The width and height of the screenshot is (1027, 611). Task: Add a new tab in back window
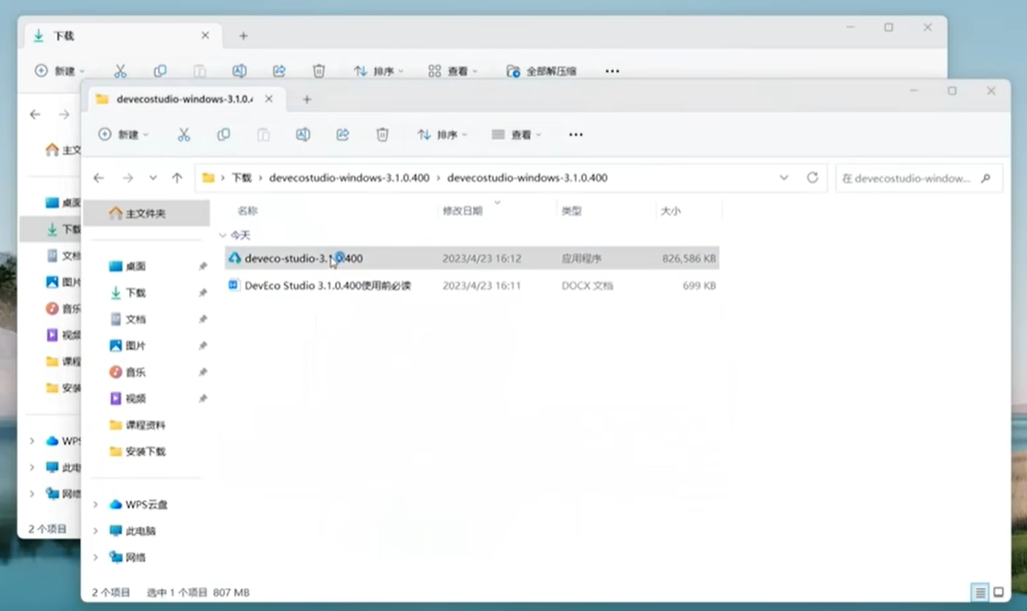[243, 36]
